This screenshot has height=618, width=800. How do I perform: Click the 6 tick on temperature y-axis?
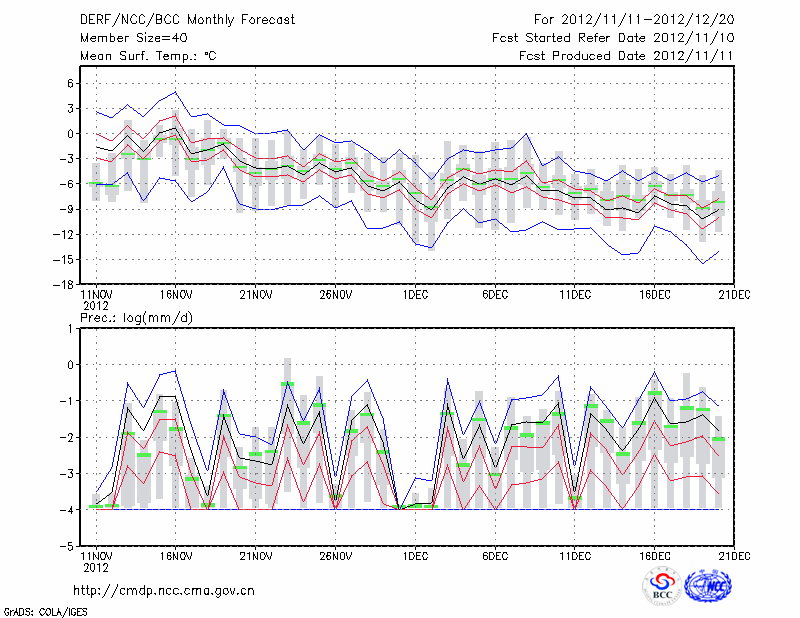pyautogui.click(x=68, y=83)
